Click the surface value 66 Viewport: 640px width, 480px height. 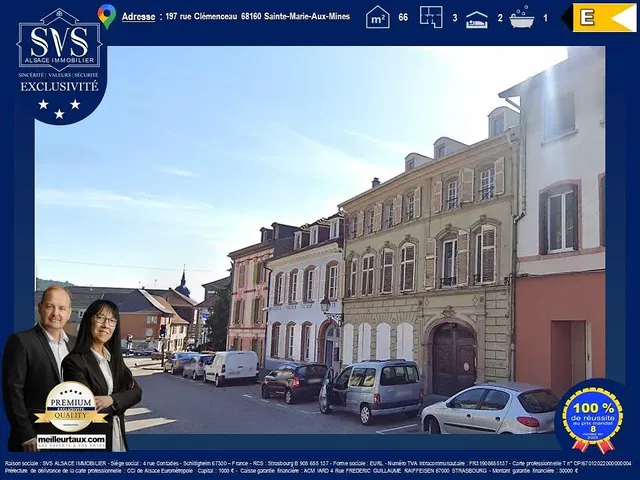[x=403, y=18]
